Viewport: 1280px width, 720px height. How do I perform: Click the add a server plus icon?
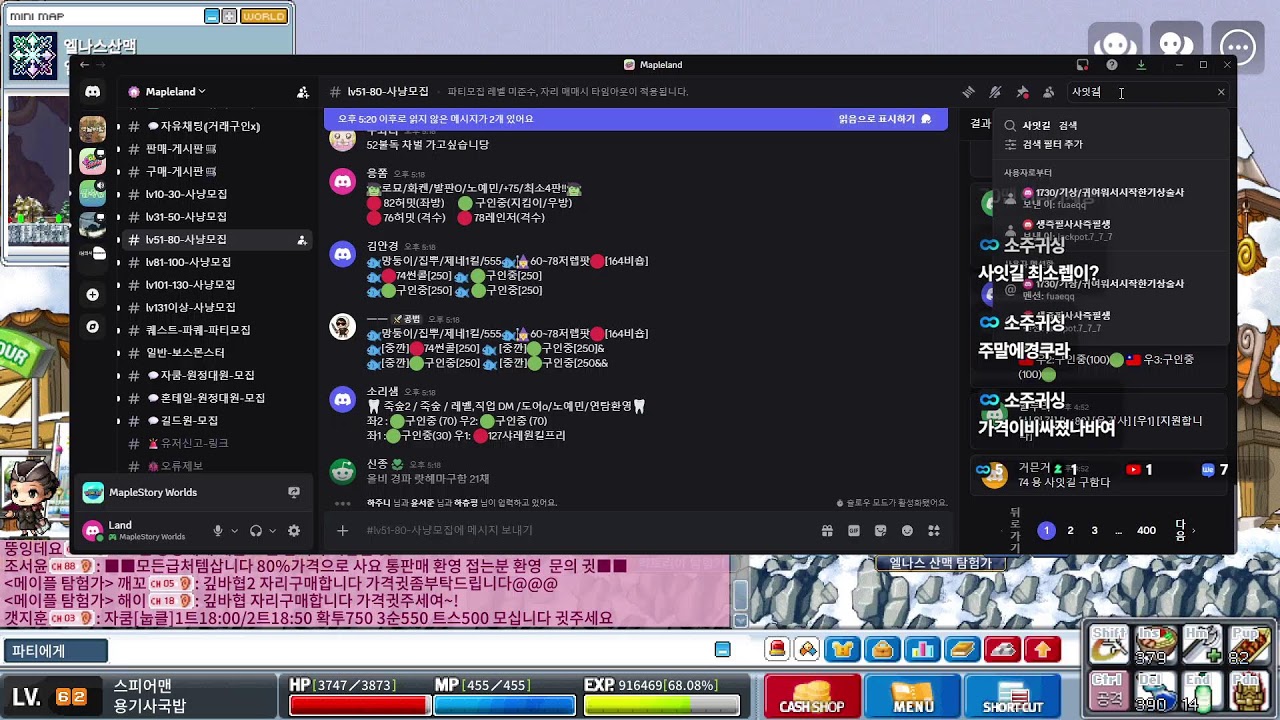click(92, 295)
